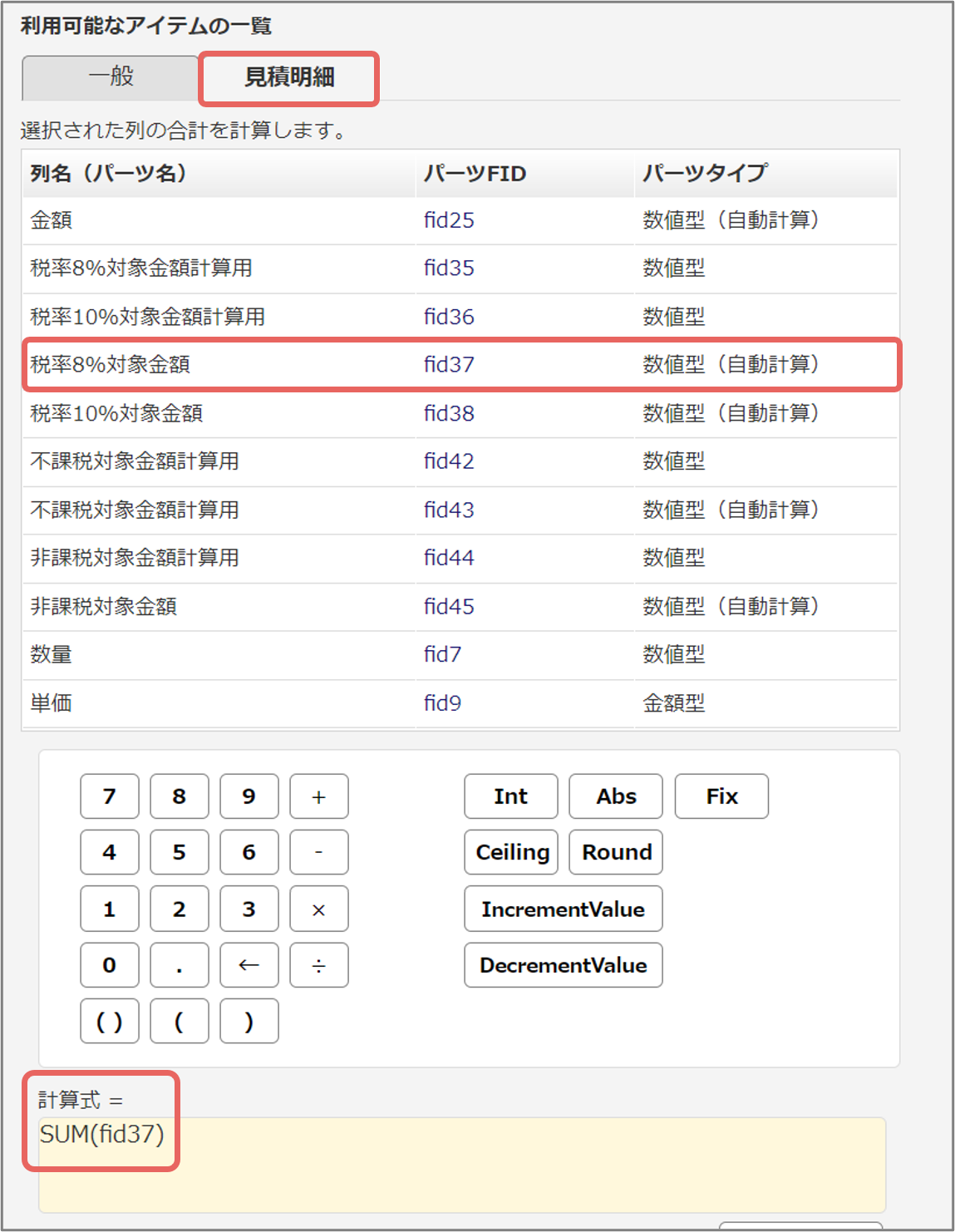Click the fid42 link
Image resolution: width=955 pixels, height=1232 pixels.
pyautogui.click(x=449, y=461)
